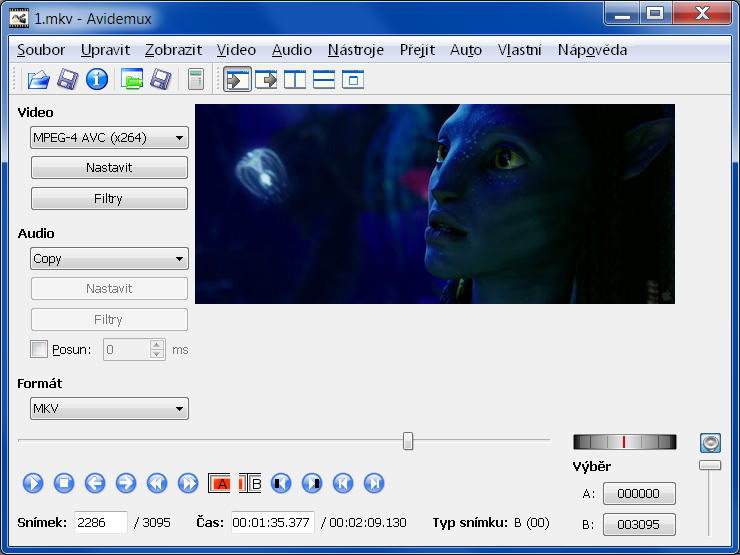The width and height of the screenshot is (740, 555).
Task: Set selection marker A
Action: [219, 483]
